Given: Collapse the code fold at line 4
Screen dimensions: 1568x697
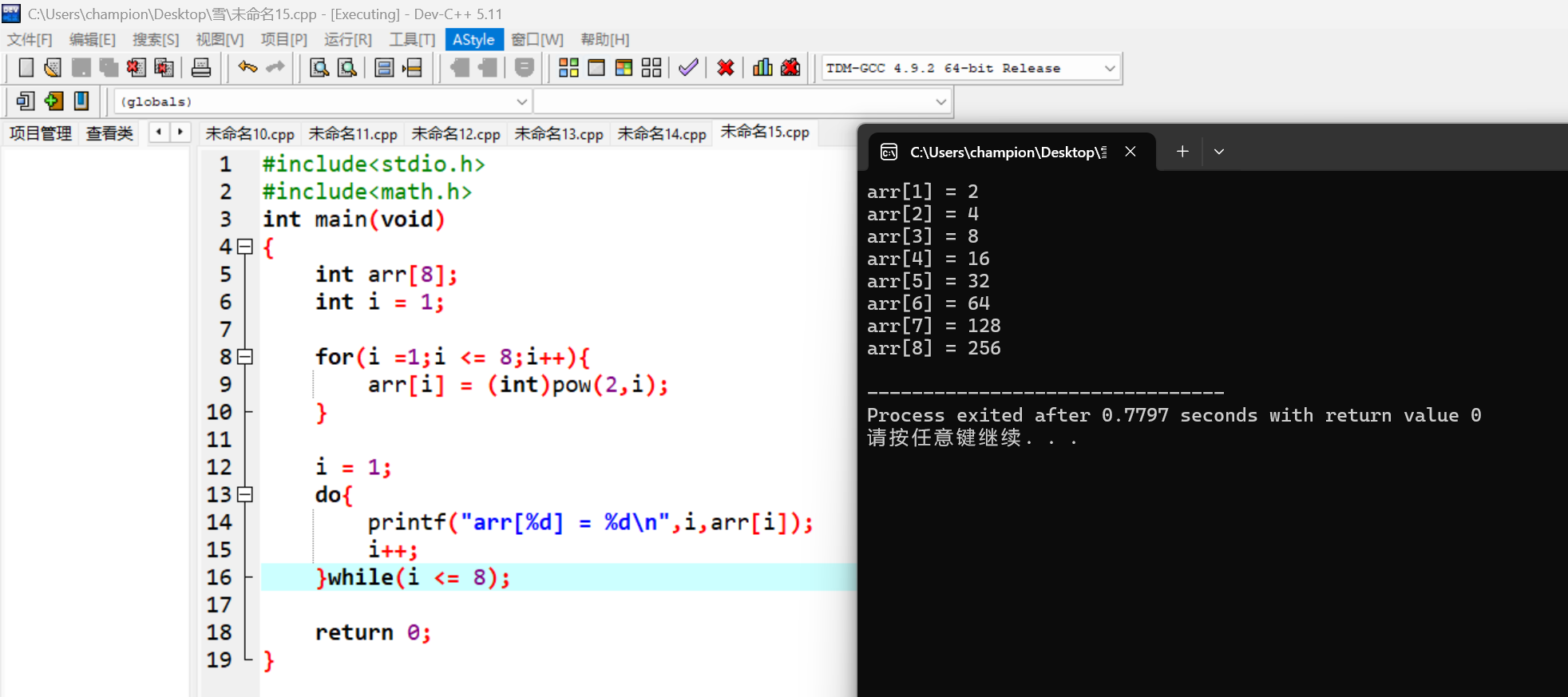Looking at the screenshot, I should click(245, 247).
